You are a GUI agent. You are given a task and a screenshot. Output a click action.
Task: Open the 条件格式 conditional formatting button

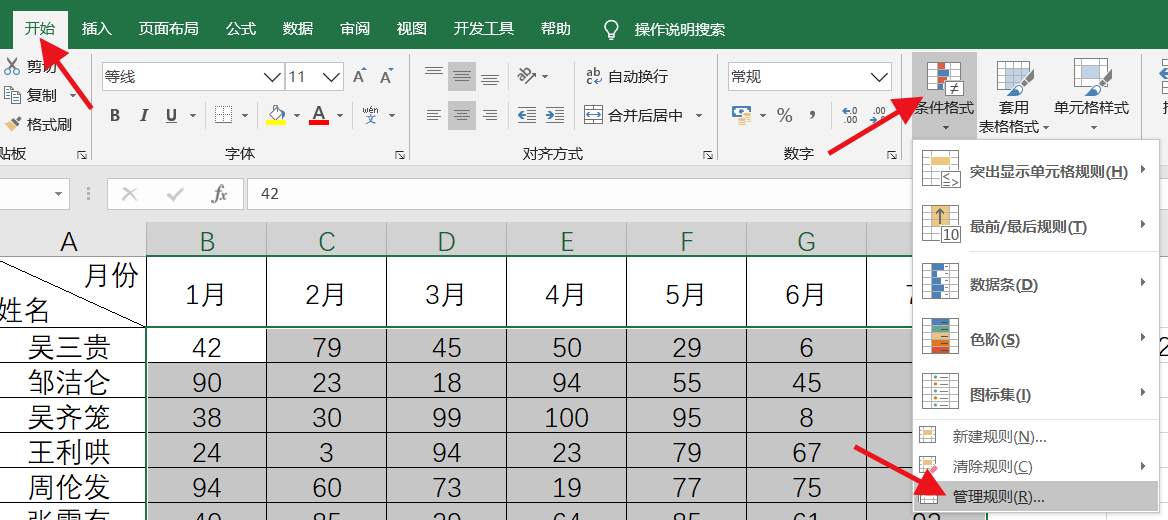[944, 97]
